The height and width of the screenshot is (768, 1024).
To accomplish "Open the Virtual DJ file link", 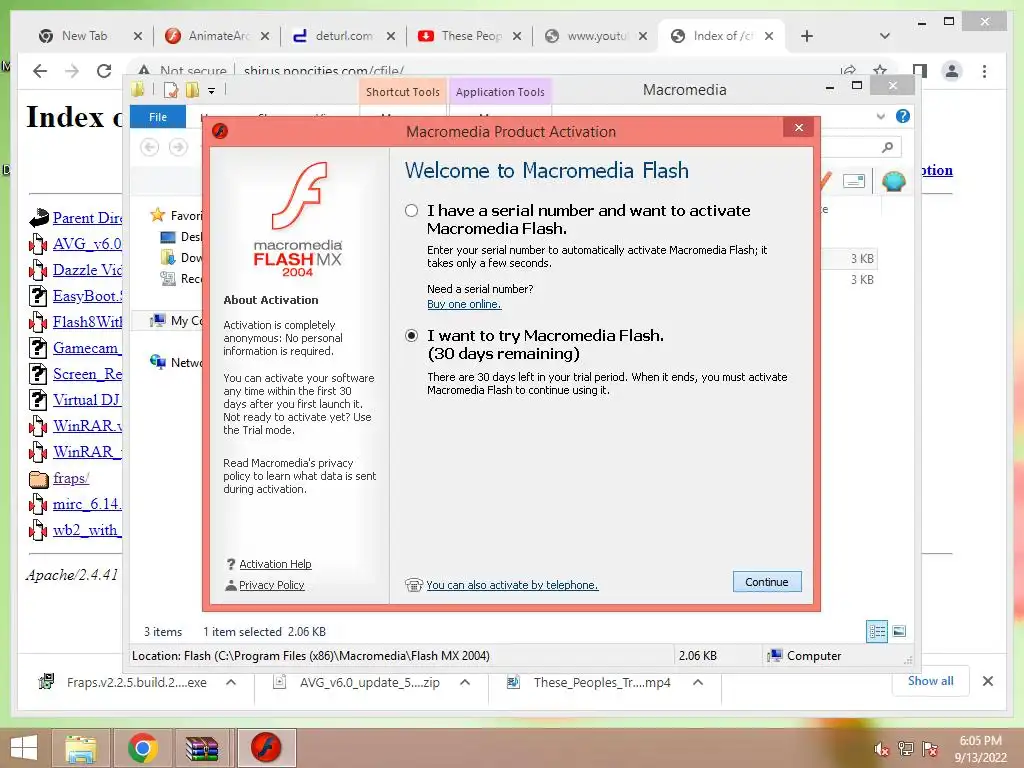I will tap(88, 400).
